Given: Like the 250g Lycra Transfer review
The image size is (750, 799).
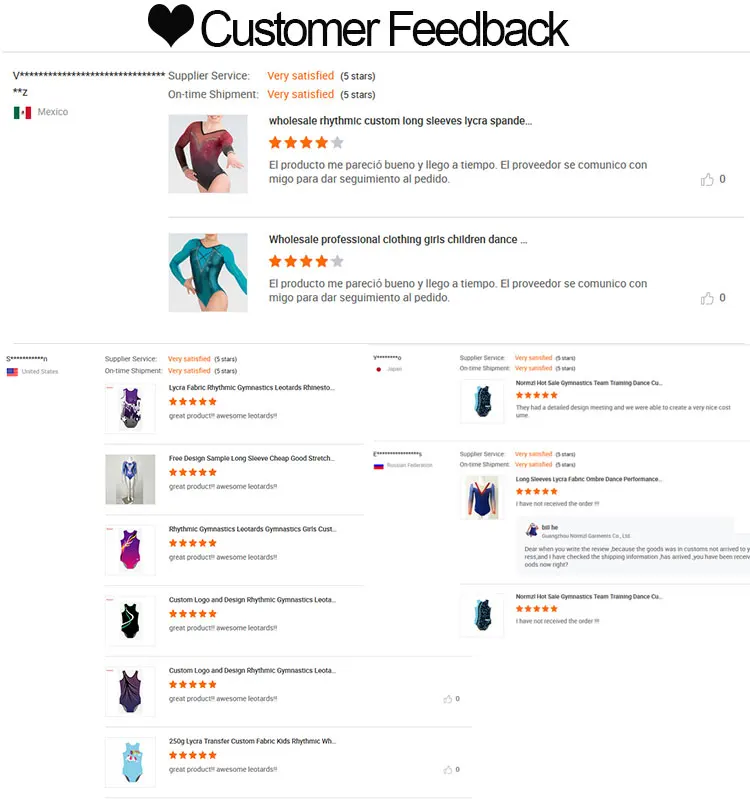Looking at the screenshot, I should click(x=448, y=769).
